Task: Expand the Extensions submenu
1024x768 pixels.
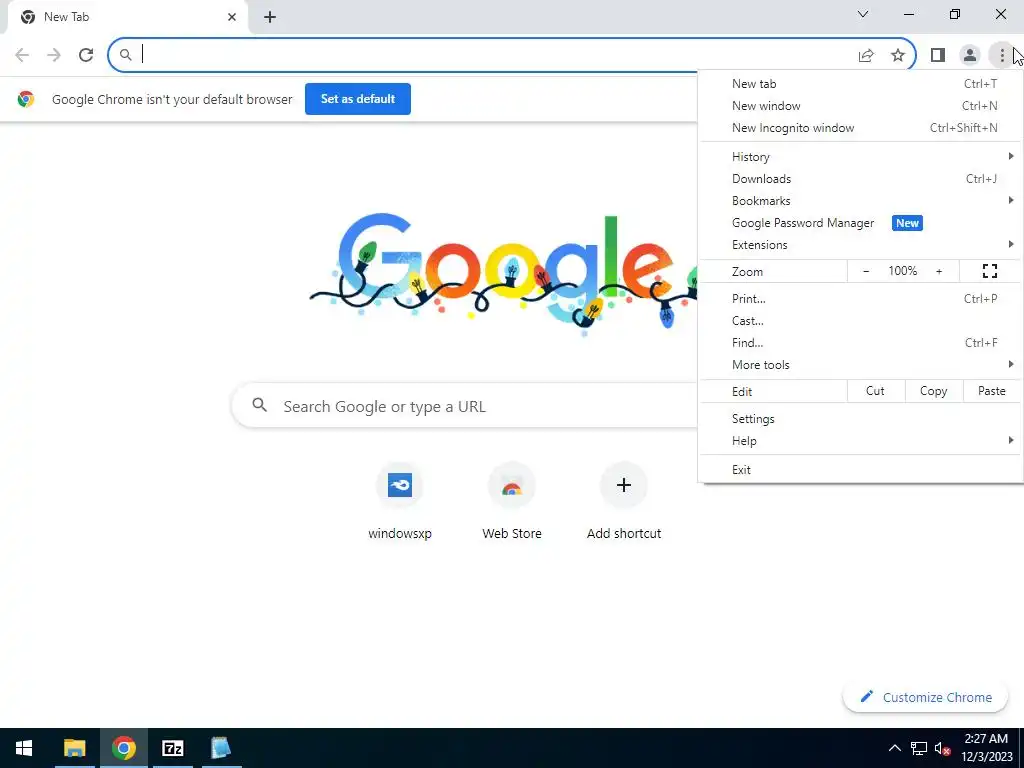Action: (861, 245)
